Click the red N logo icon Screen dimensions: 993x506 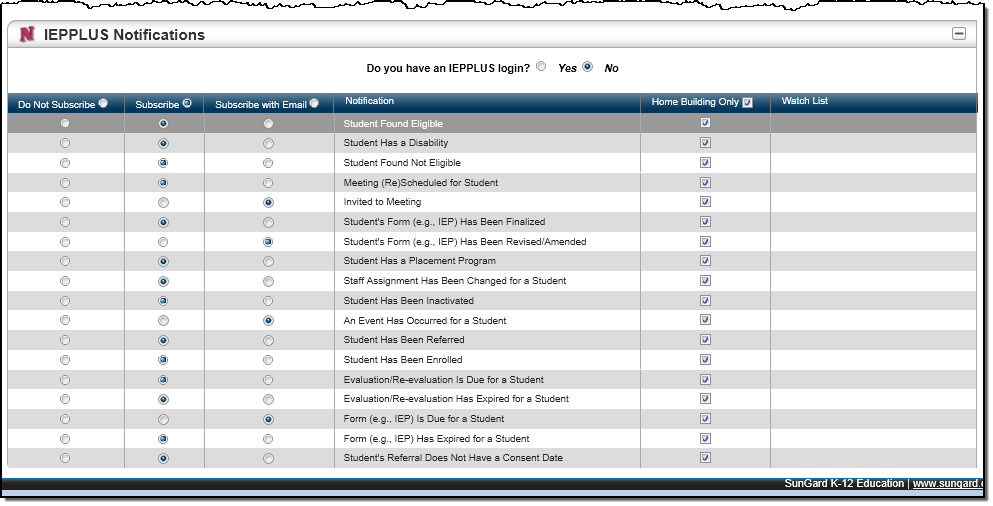[26, 35]
